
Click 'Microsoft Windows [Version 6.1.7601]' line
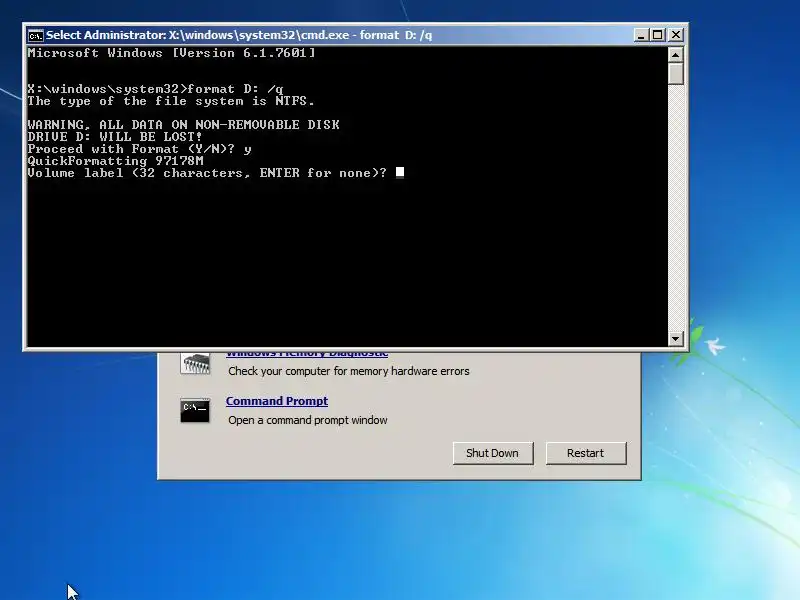(x=171, y=53)
